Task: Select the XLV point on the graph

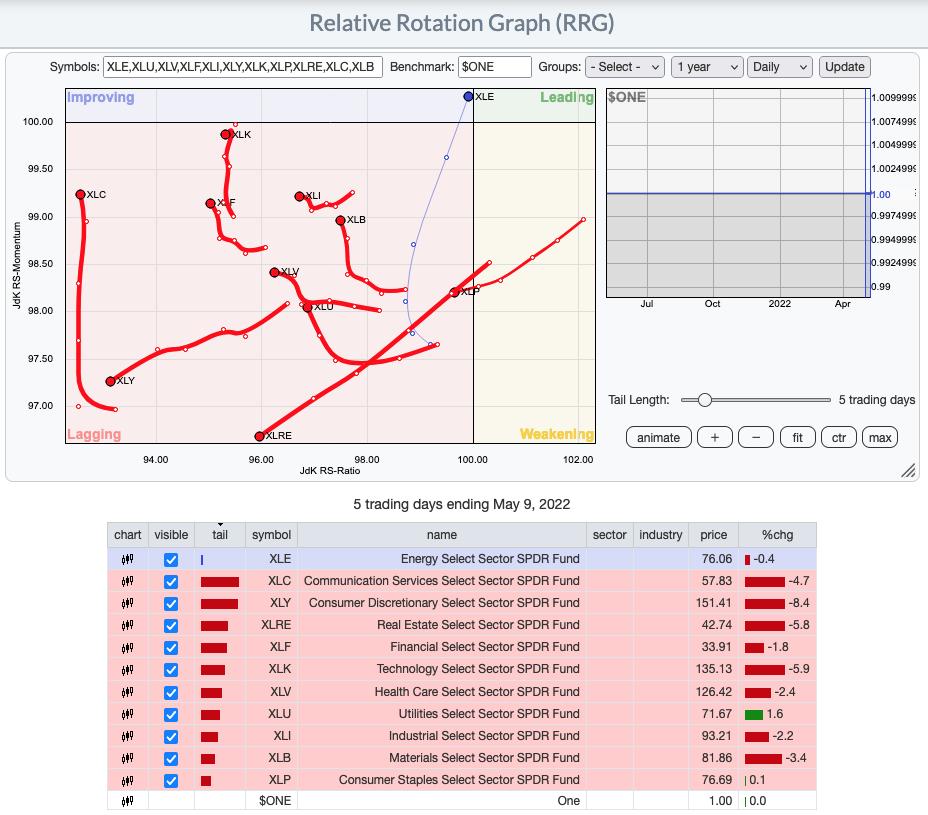Action: tap(274, 272)
